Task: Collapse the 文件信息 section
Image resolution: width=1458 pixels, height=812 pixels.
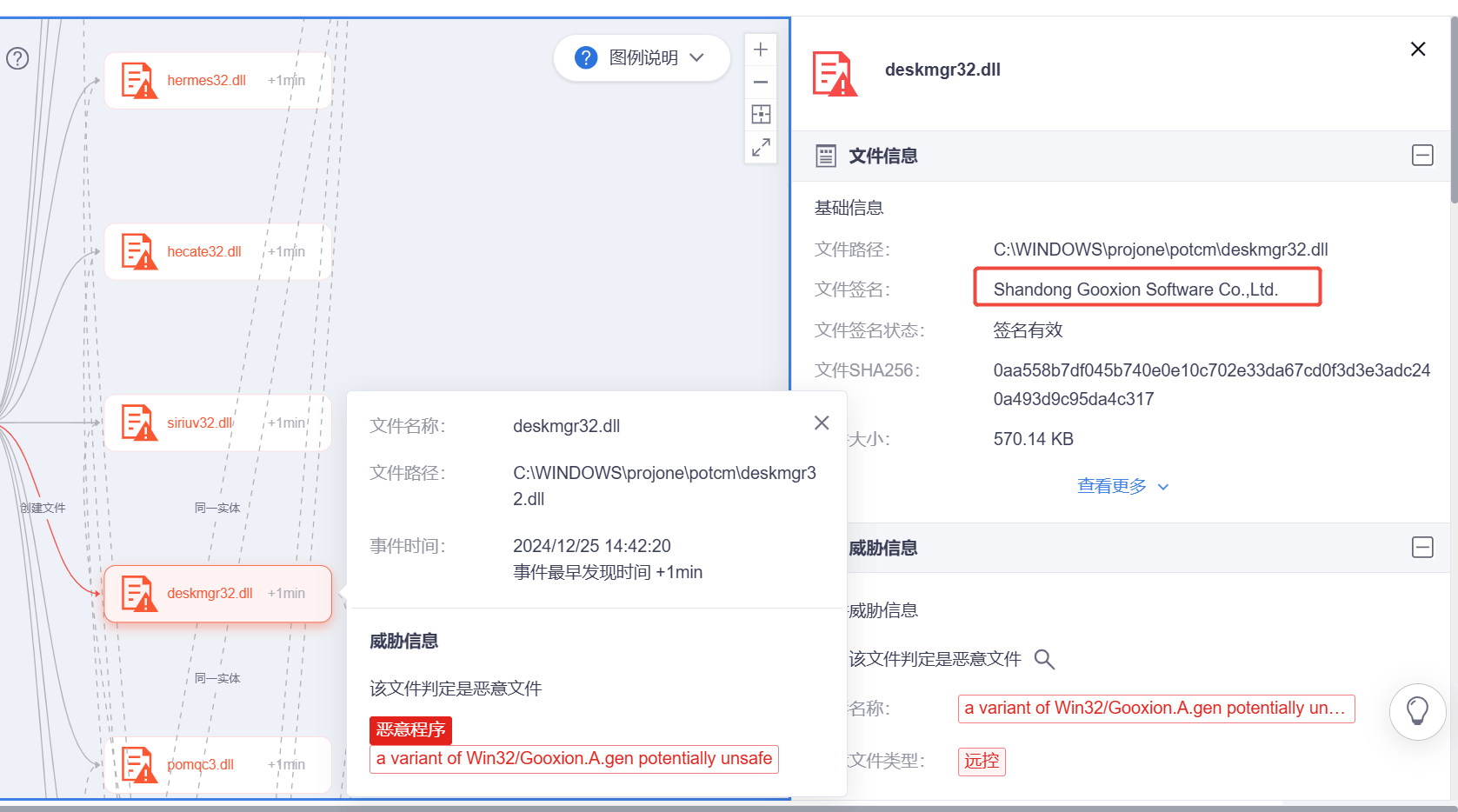Action: (1423, 155)
